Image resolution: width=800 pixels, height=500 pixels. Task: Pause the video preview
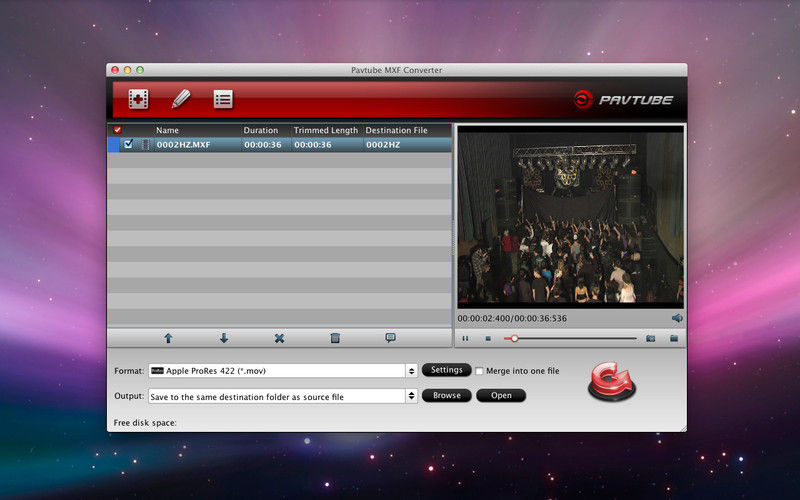[465, 338]
